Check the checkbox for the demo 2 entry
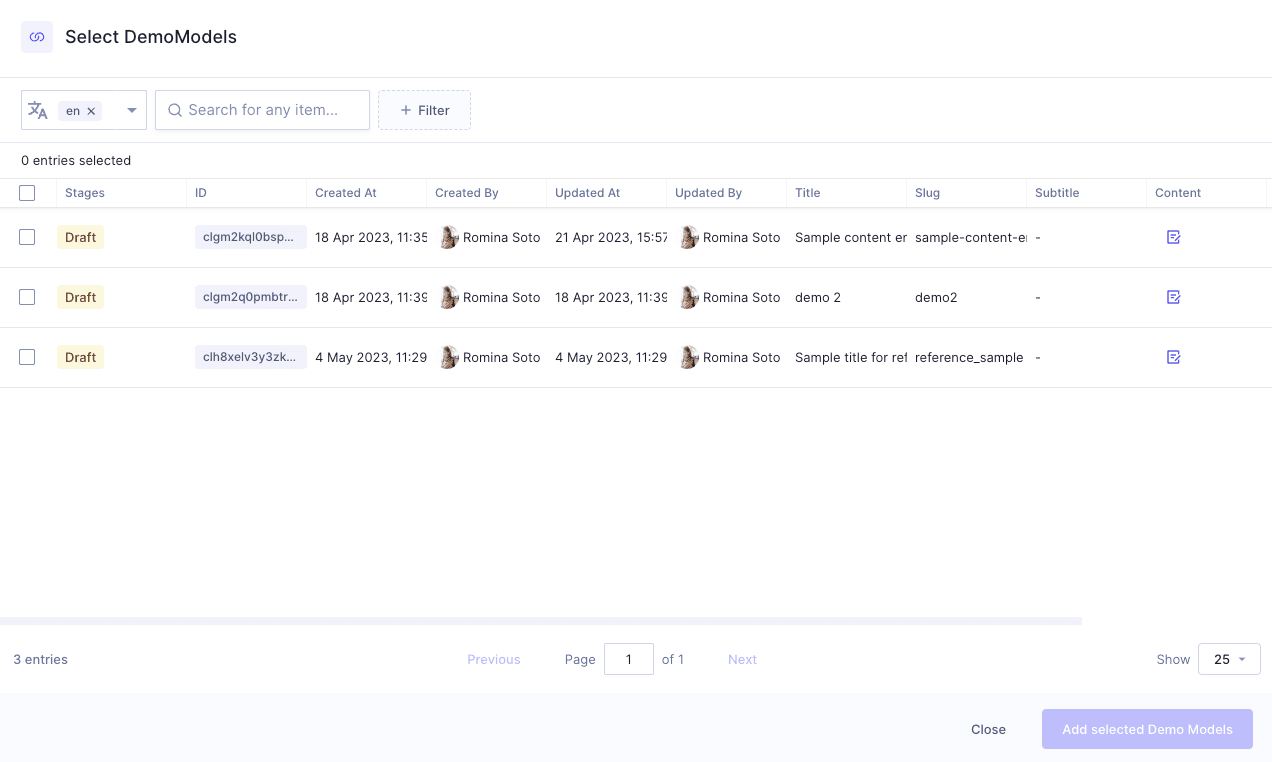 pos(27,297)
